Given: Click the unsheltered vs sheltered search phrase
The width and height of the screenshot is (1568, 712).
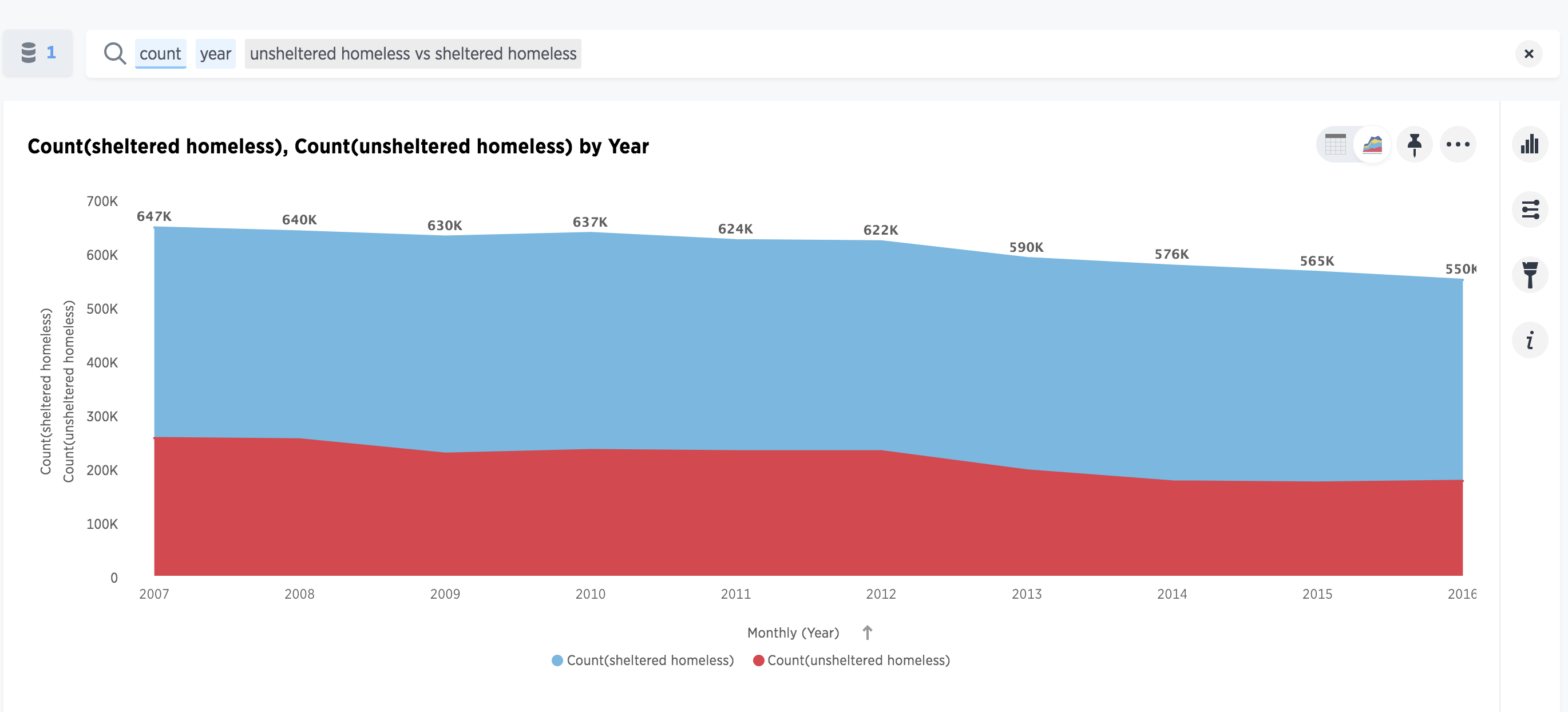Looking at the screenshot, I should click(x=413, y=54).
